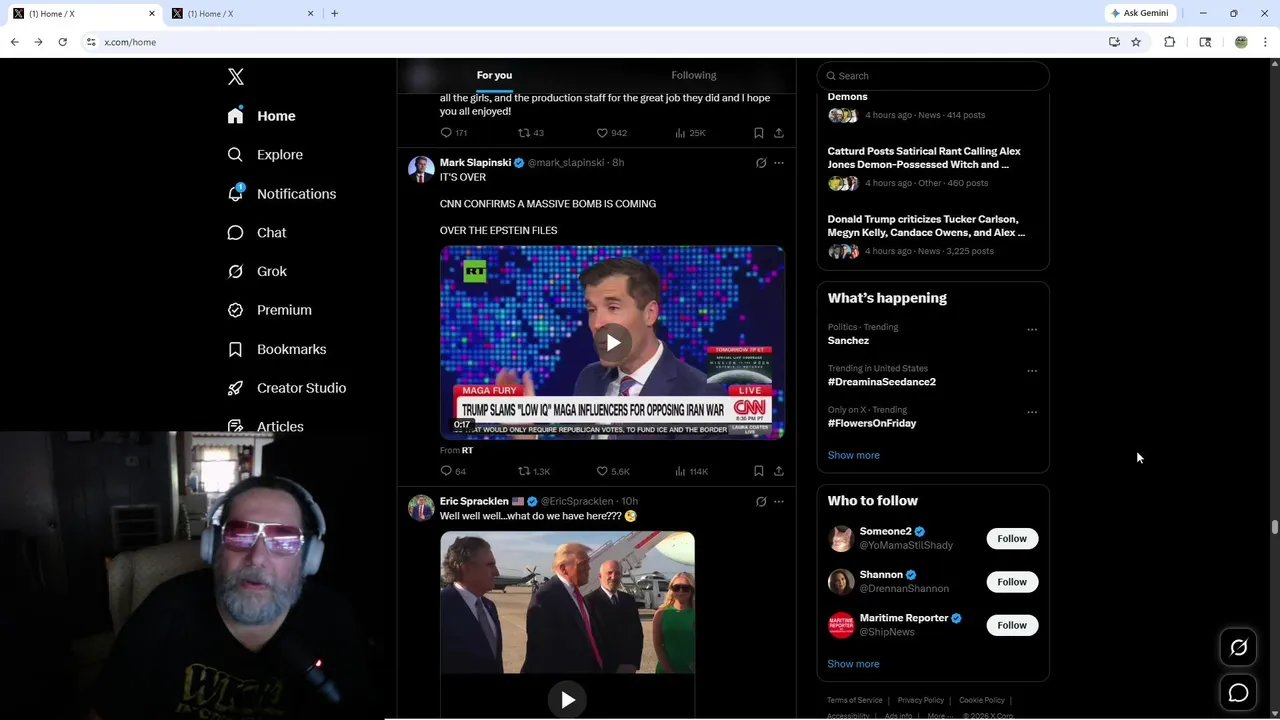Follow Maritime Reporter
The image size is (1280, 720).
[1012, 625]
